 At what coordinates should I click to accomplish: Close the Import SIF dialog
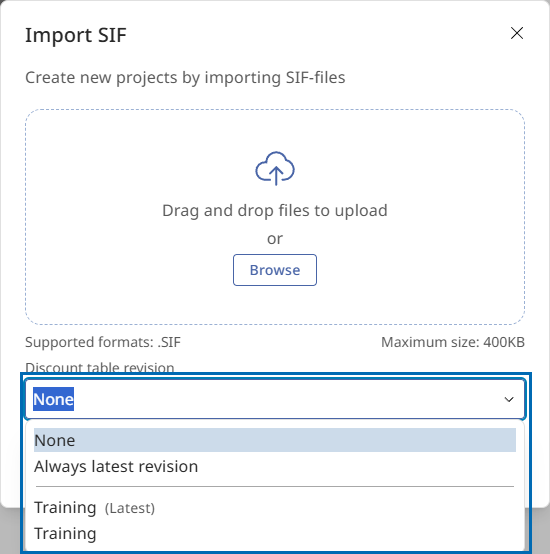pos(517,33)
